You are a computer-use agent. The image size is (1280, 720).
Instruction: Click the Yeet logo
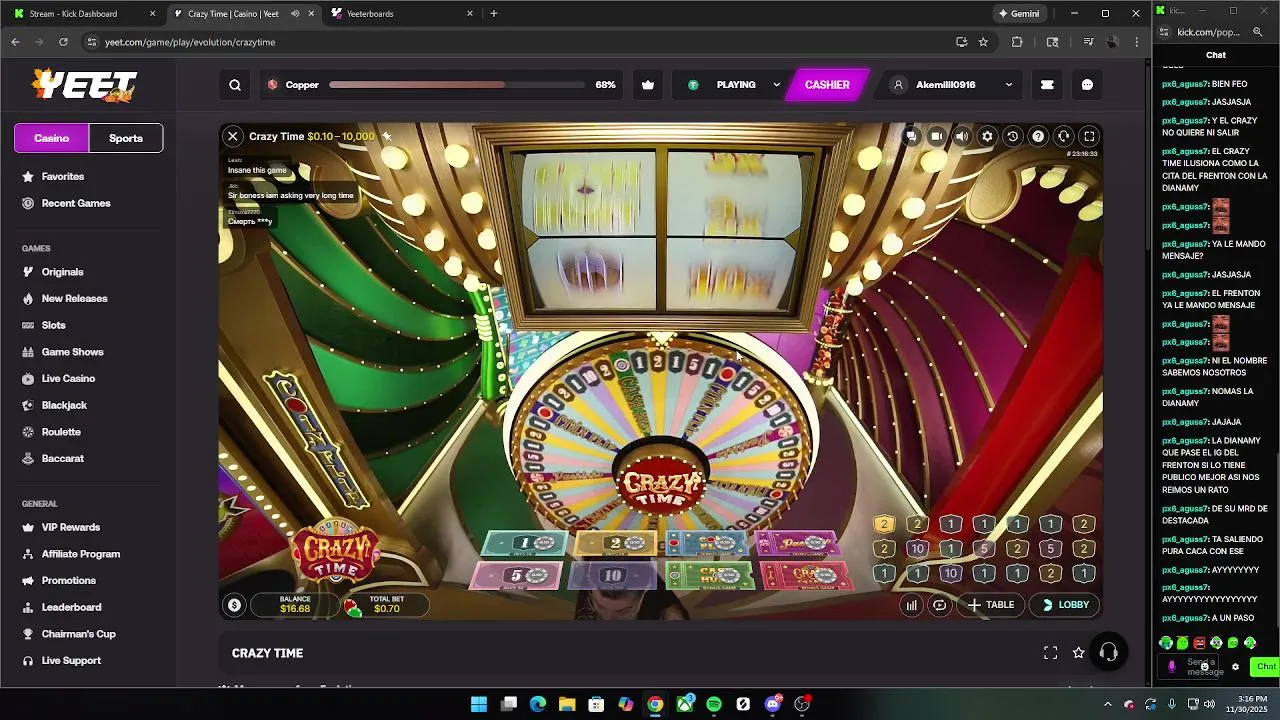pos(84,86)
